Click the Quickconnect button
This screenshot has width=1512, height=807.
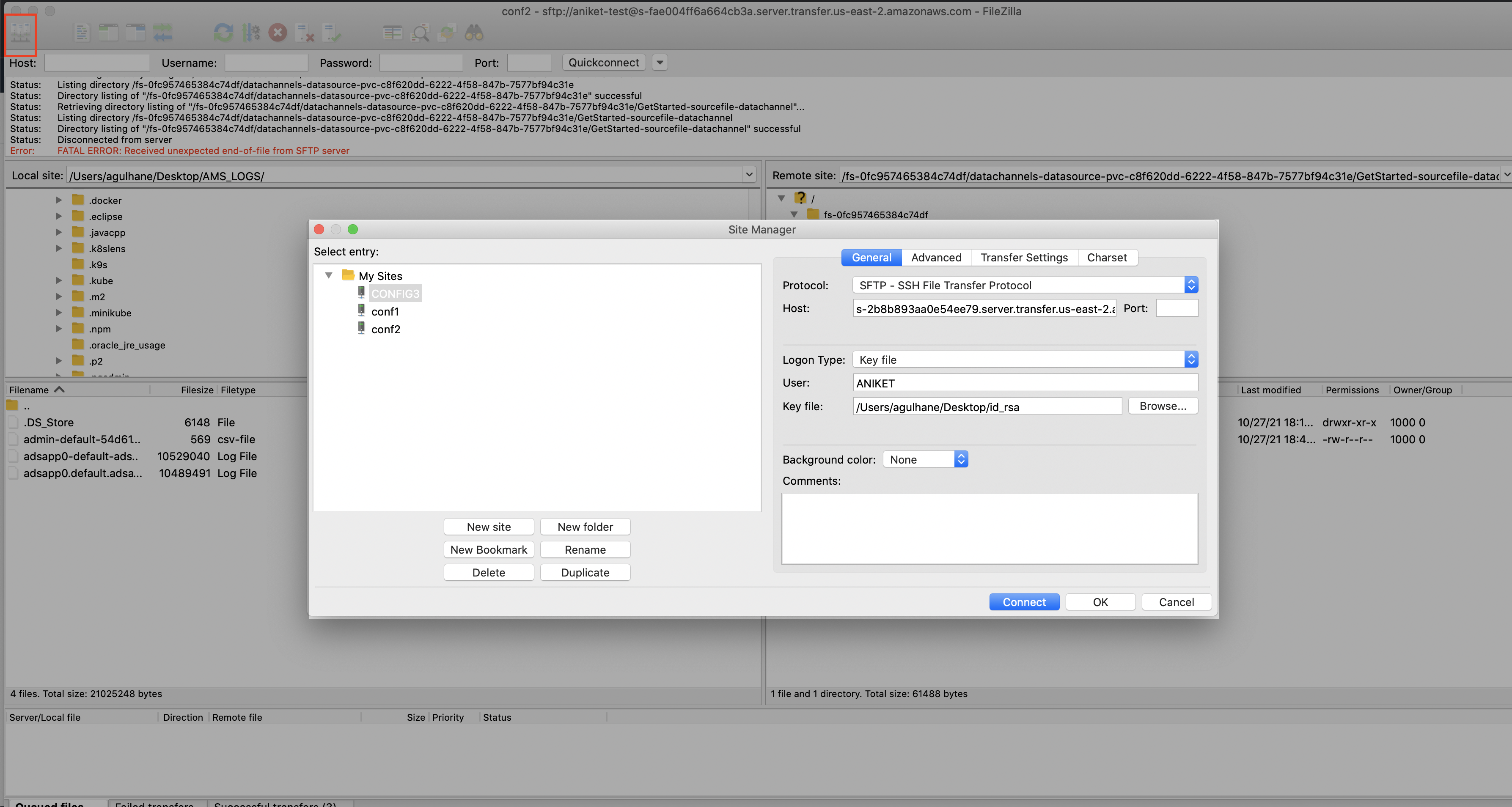coord(603,62)
